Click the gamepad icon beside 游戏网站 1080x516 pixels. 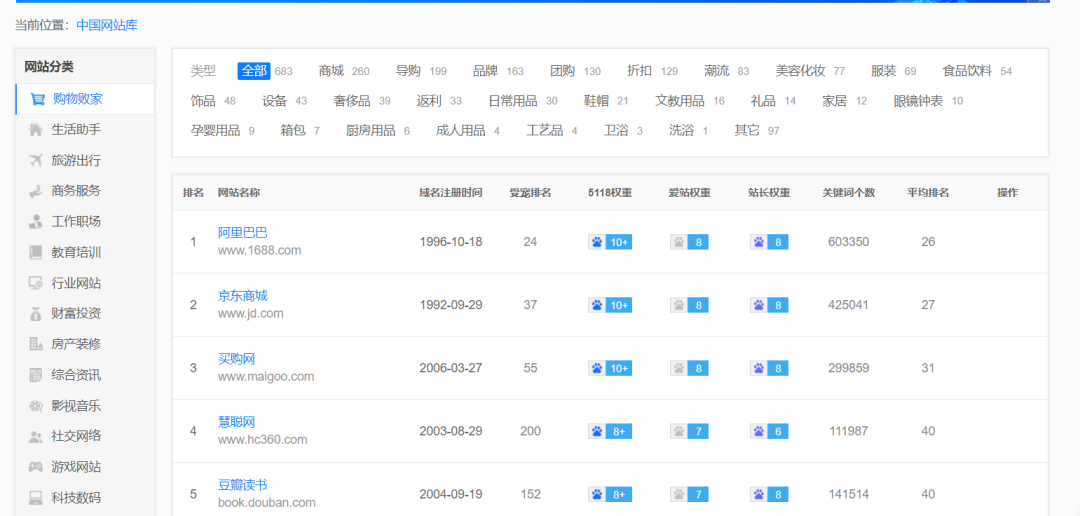pos(36,467)
